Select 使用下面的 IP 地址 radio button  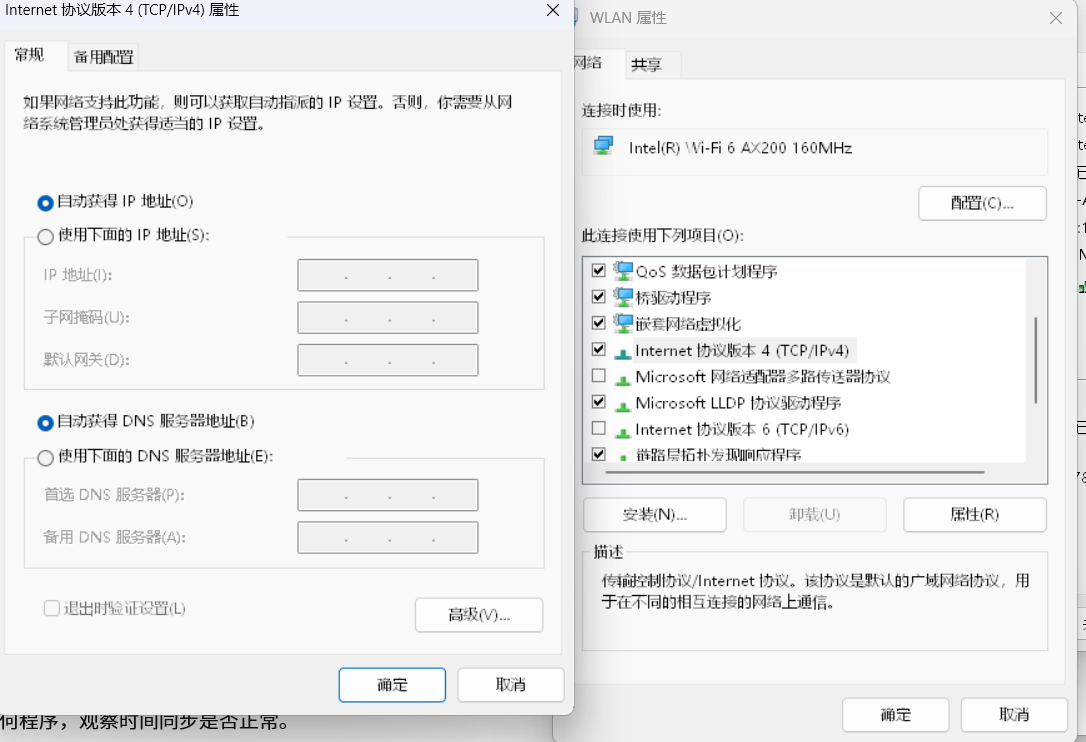tap(45, 237)
